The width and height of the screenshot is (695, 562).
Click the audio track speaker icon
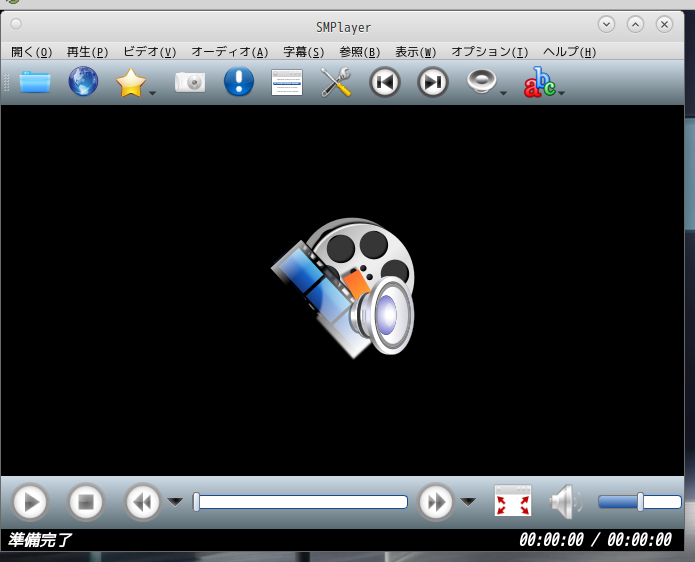coord(481,82)
